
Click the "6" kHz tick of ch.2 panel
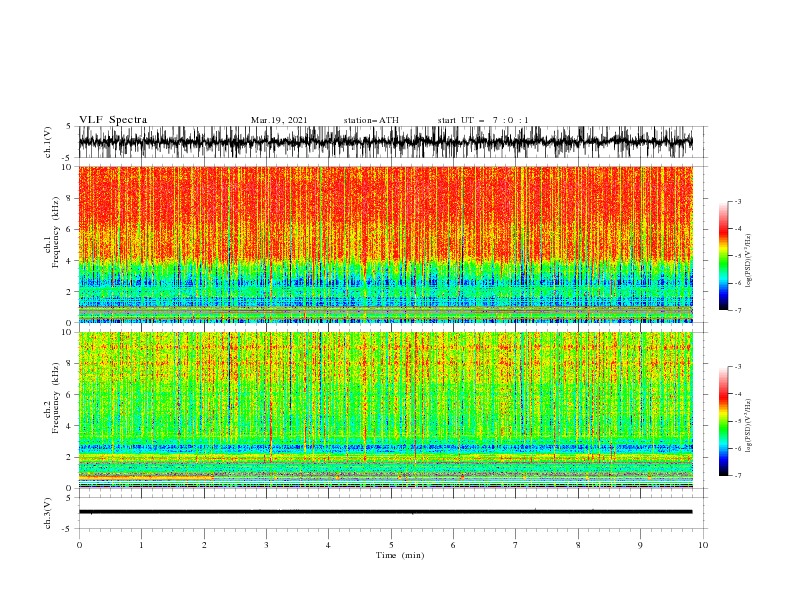[69, 395]
